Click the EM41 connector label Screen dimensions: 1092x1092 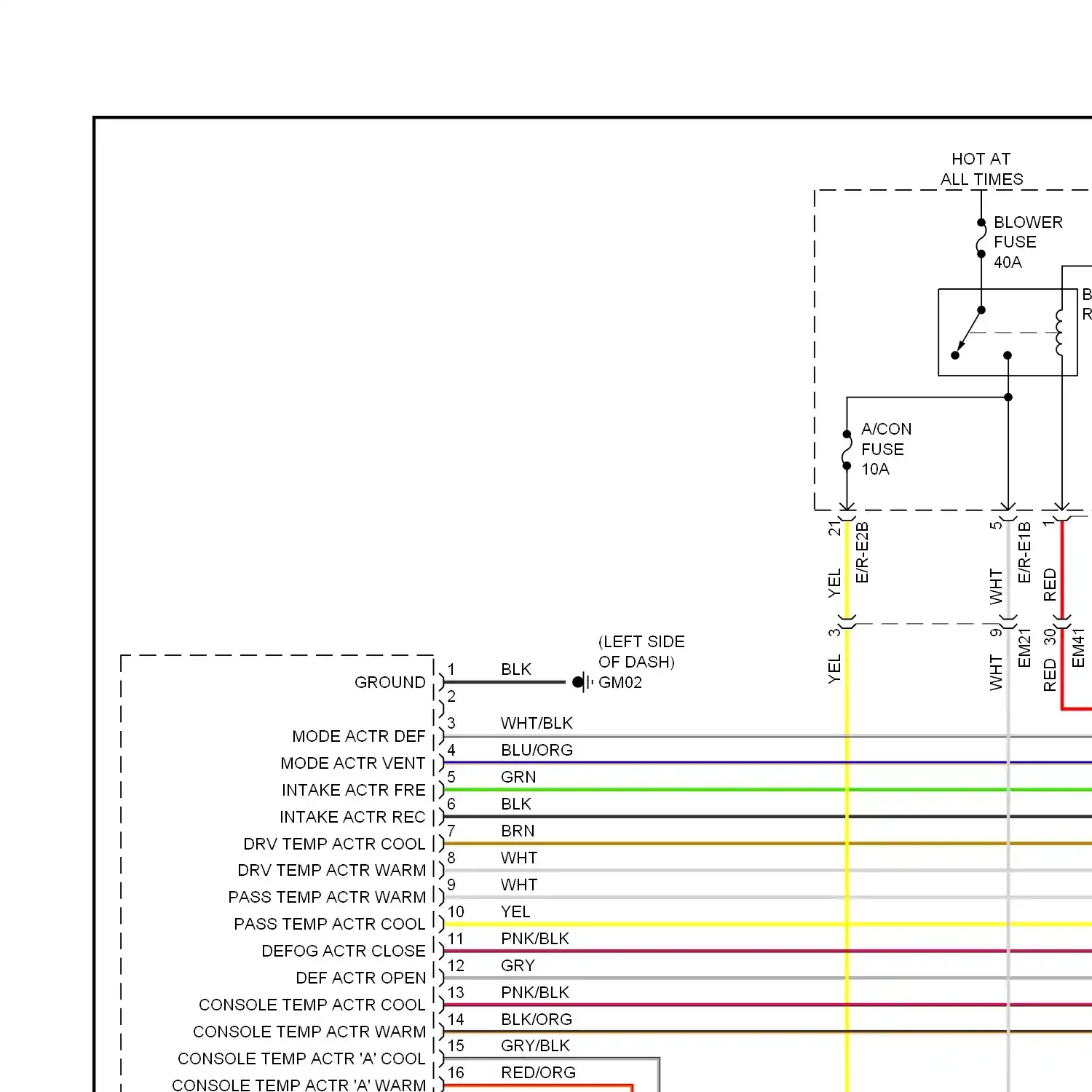(1079, 648)
